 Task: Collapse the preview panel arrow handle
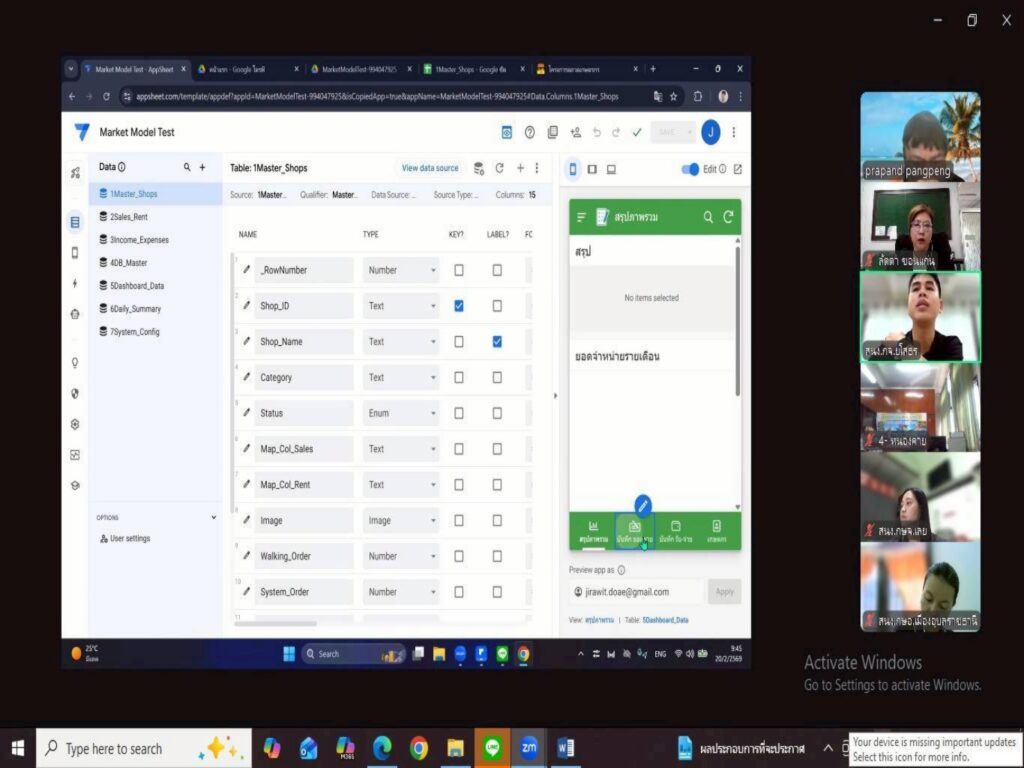click(x=555, y=396)
